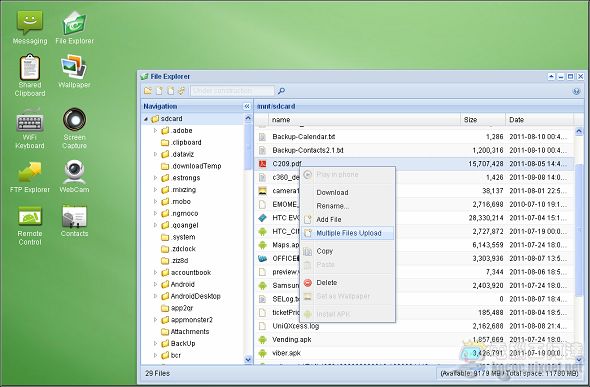Click the help icon in File Explorer toolbar
Viewport: 590px width, 387px height.
coord(576,91)
